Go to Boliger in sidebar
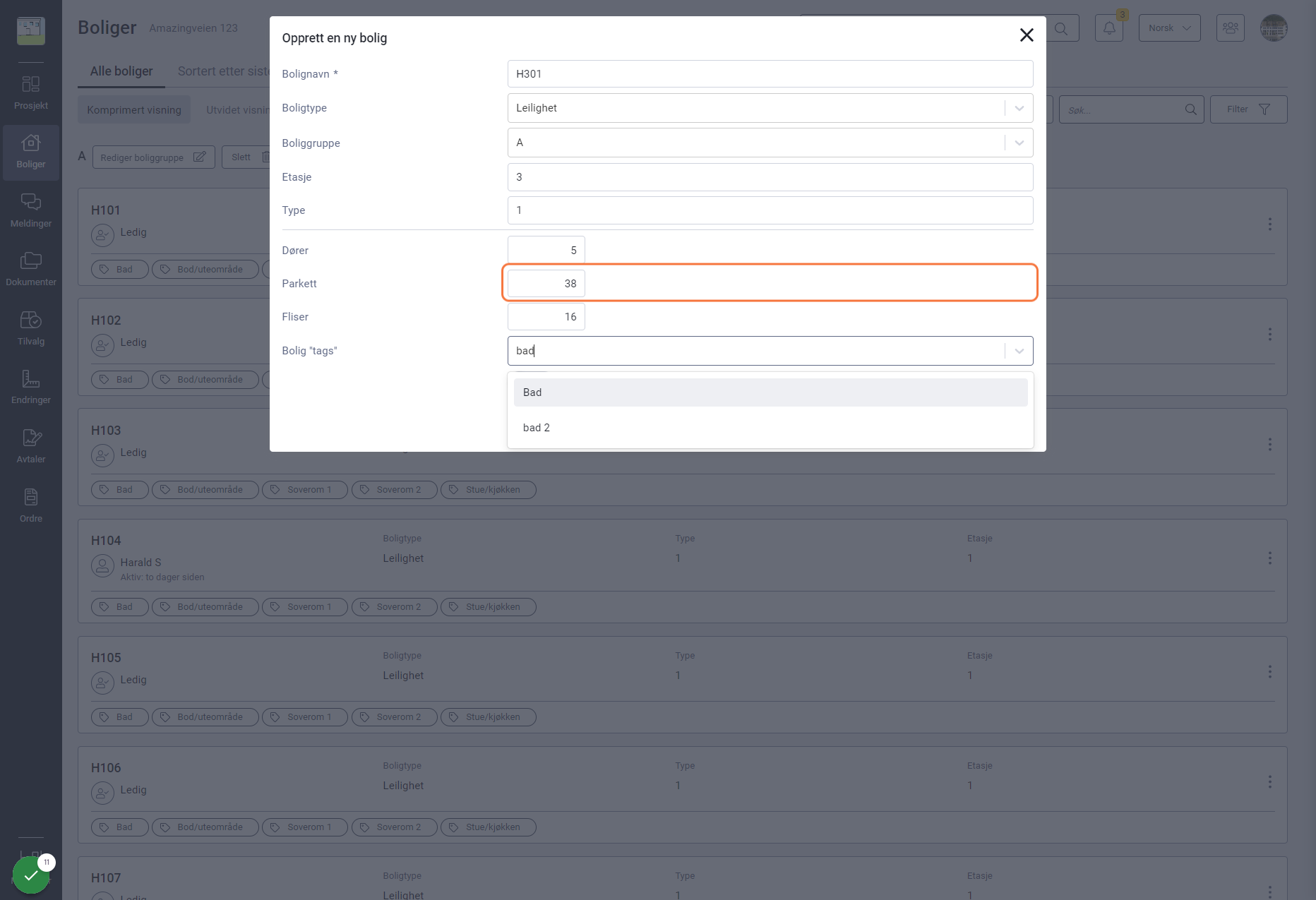This screenshot has width=1316, height=900. [31, 152]
